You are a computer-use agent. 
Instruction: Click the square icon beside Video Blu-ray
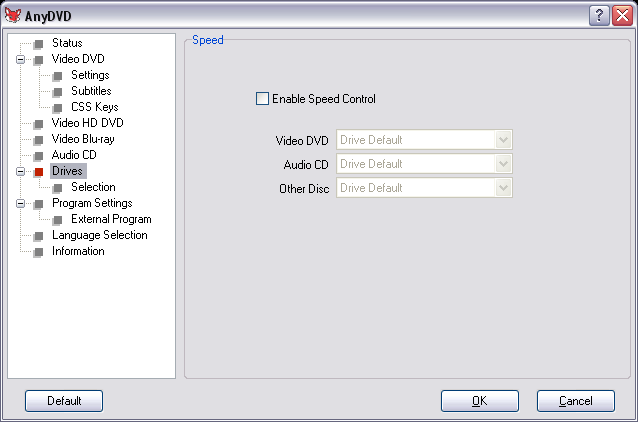pos(39,140)
